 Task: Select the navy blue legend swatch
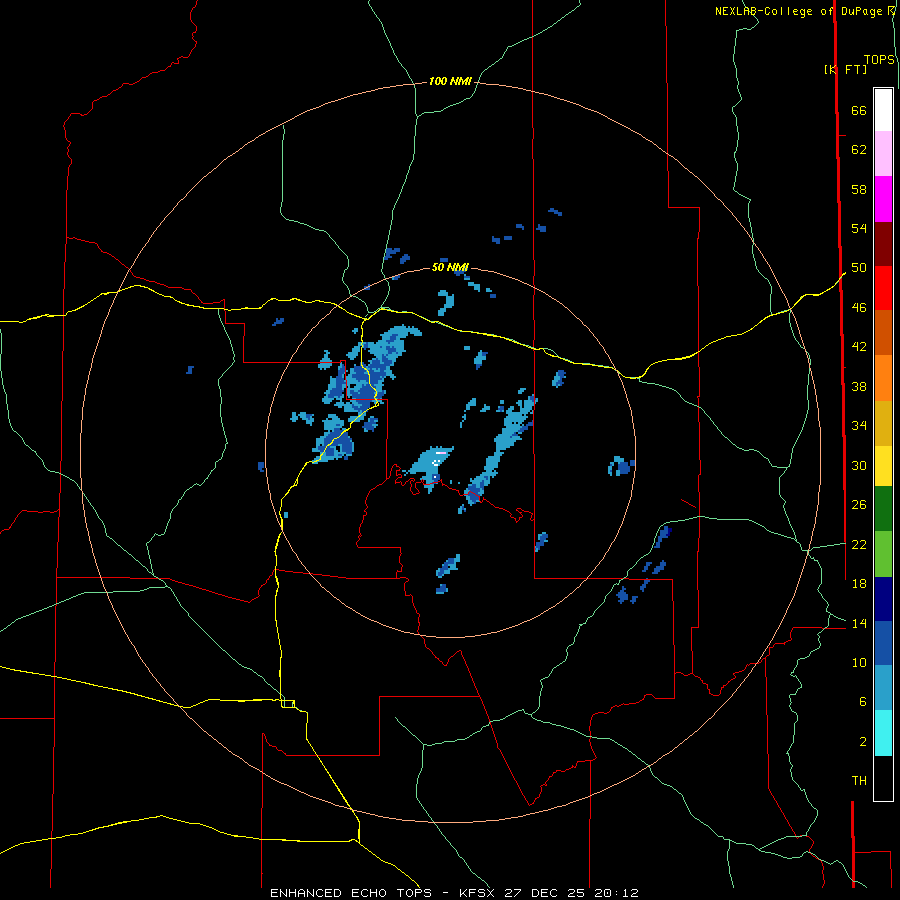coord(883,599)
